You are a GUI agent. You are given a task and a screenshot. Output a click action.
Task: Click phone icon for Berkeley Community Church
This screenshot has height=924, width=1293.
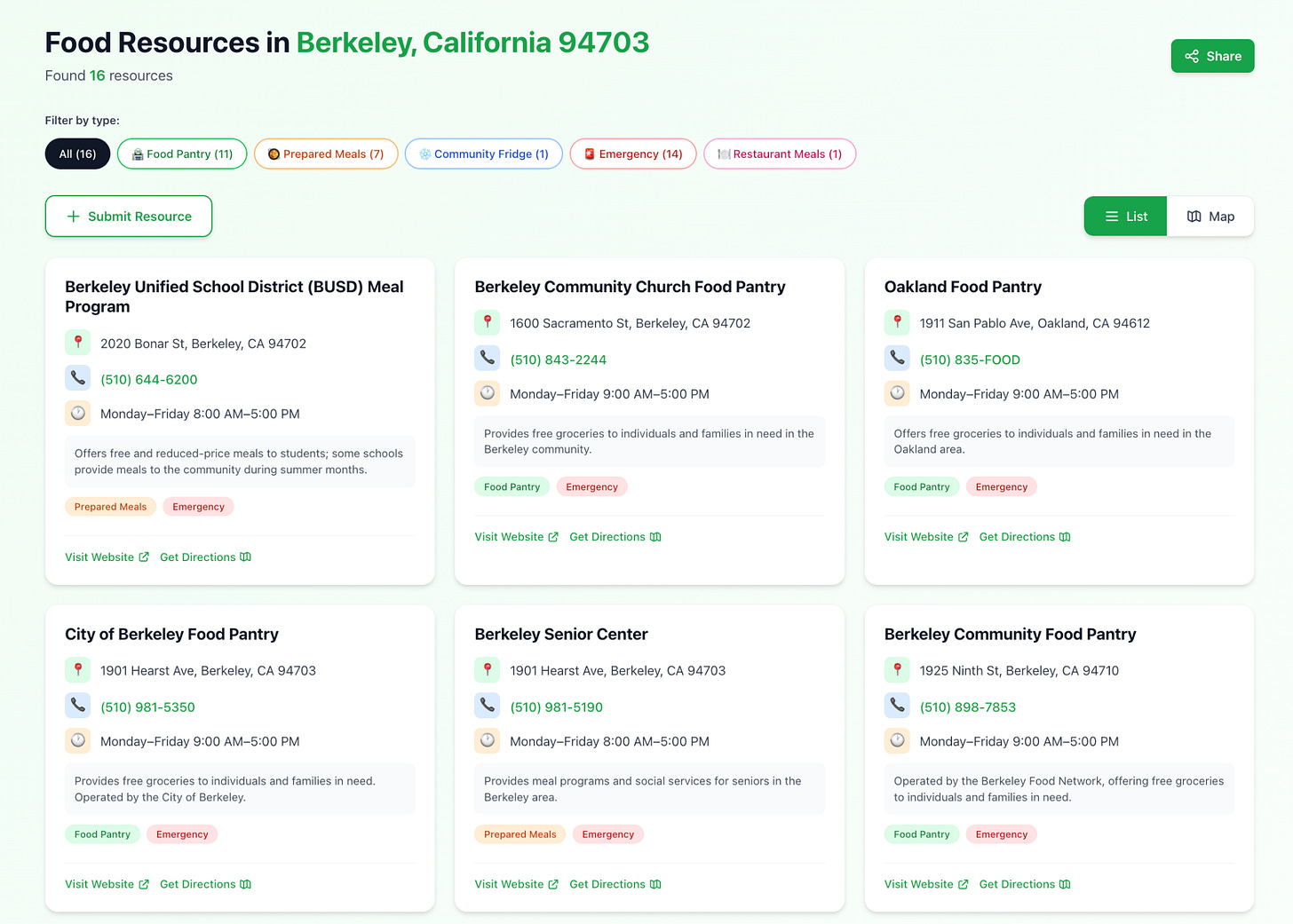488,359
